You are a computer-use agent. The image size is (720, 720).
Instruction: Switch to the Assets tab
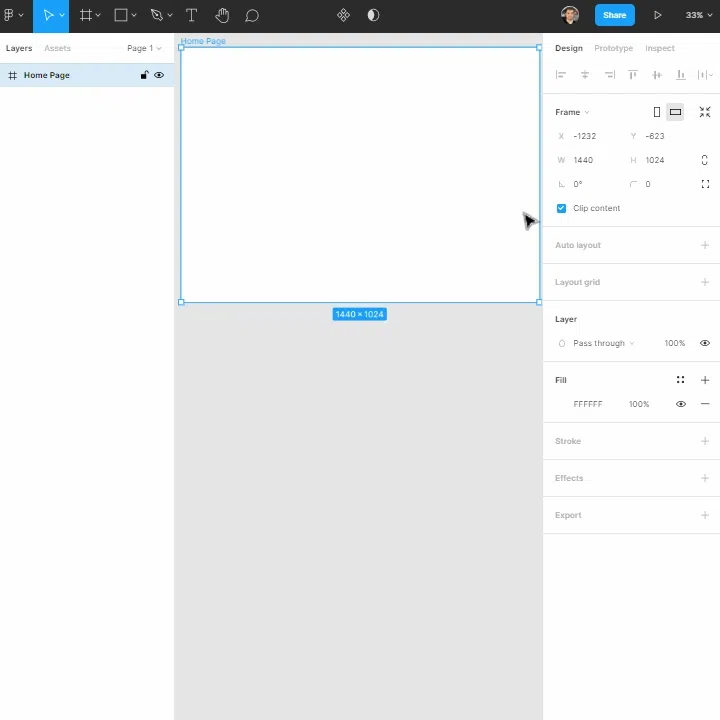point(57,48)
